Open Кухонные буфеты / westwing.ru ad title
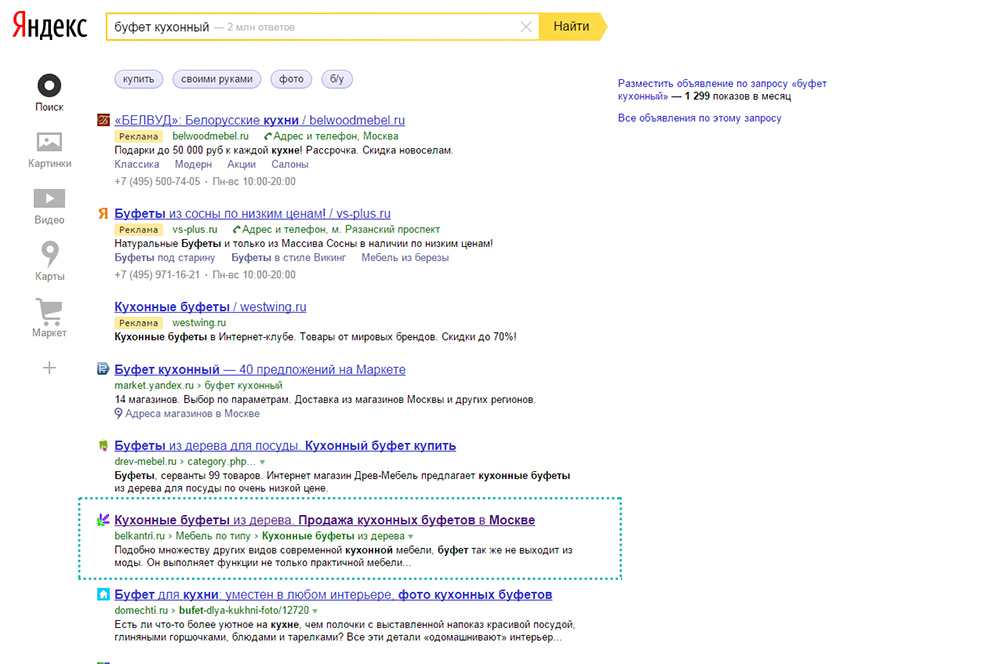The width and height of the screenshot is (1000, 664). click(210, 307)
